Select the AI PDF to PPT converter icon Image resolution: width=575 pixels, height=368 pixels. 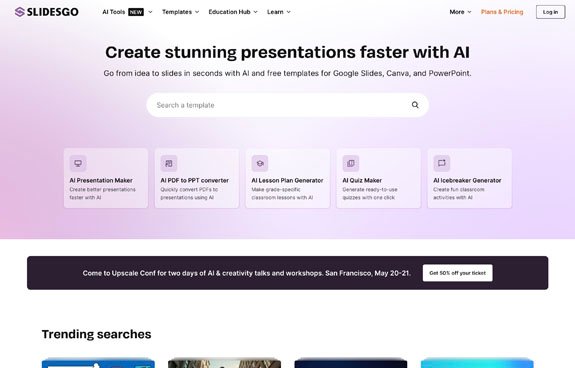[x=169, y=163]
